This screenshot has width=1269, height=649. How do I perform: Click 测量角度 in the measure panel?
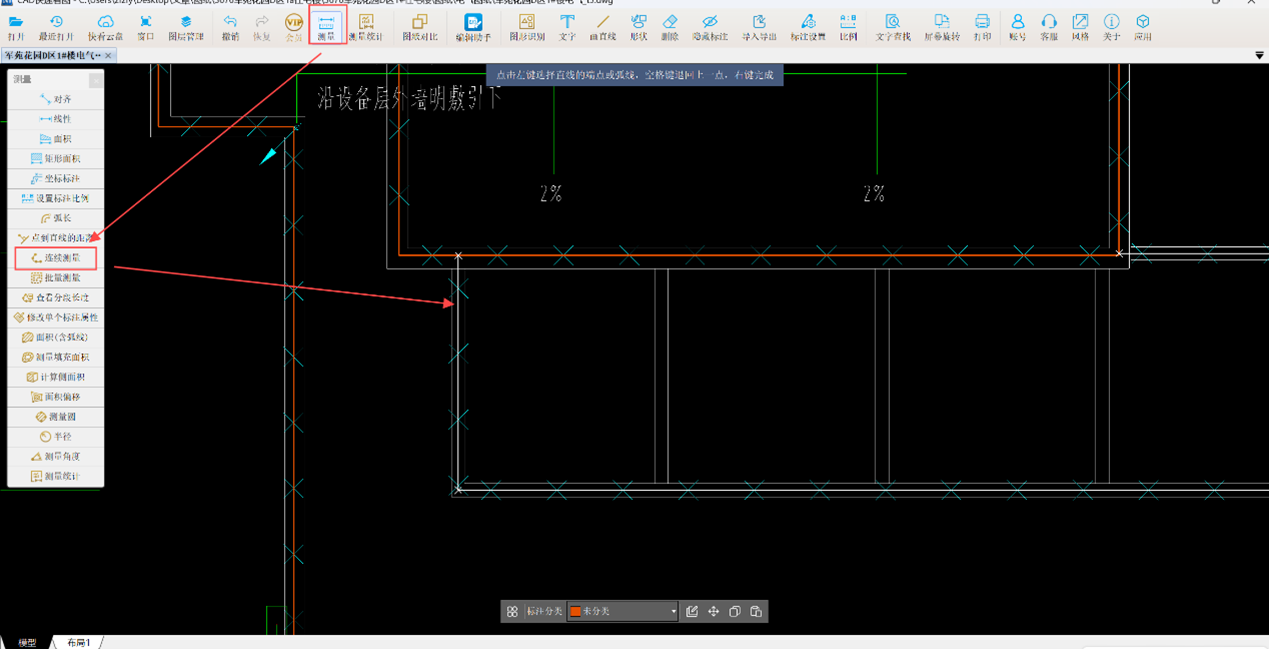(x=56, y=456)
